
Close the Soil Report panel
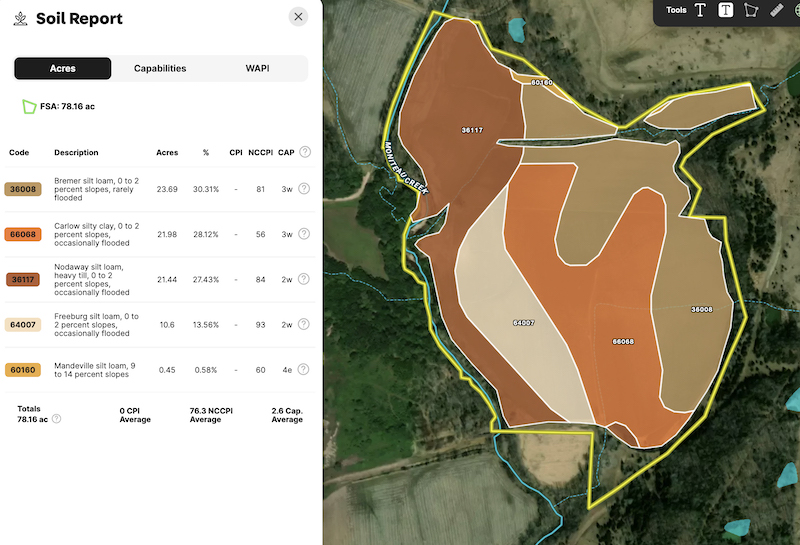(298, 17)
